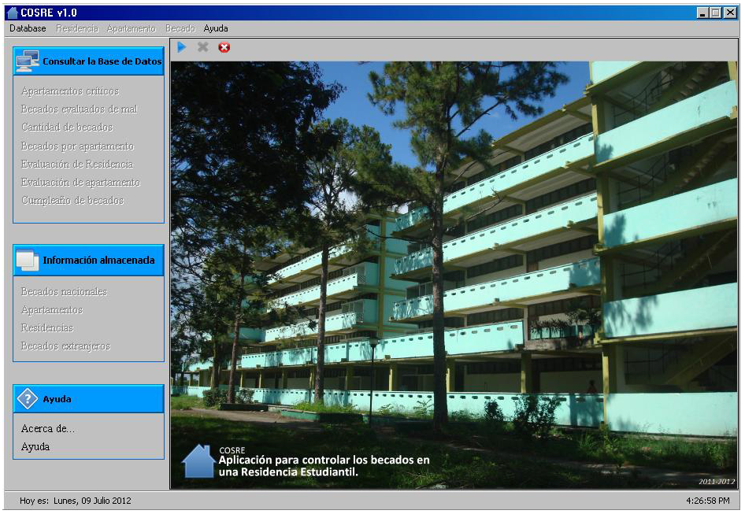Click the Información almacenada header

click(88, 260)
